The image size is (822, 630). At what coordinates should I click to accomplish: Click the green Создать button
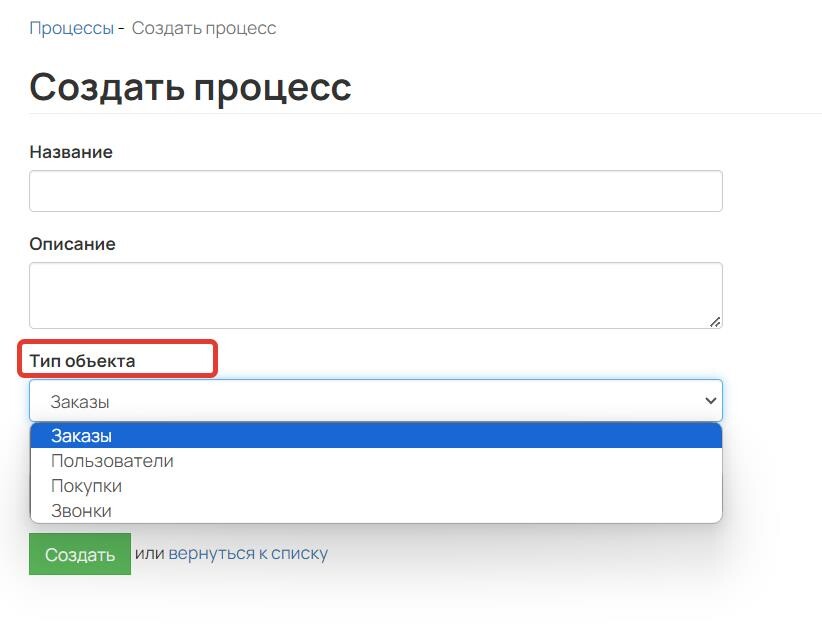80,554
